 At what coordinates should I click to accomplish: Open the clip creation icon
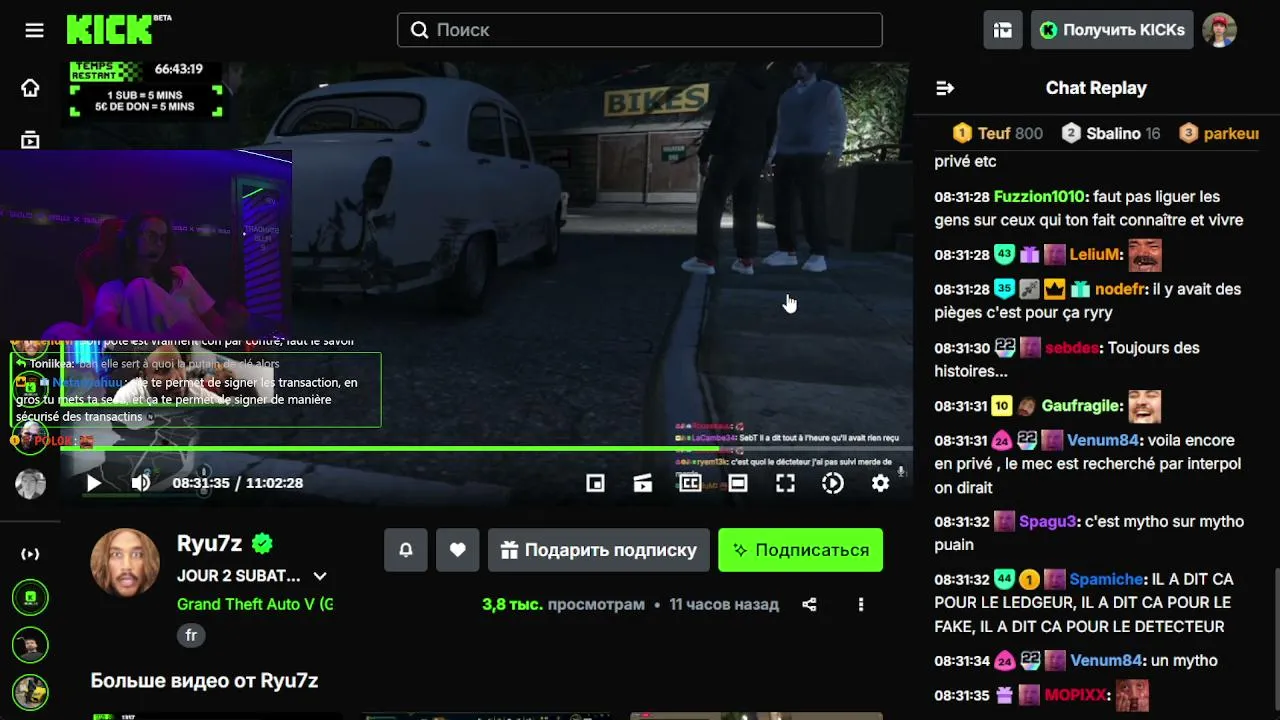point(643,483)
